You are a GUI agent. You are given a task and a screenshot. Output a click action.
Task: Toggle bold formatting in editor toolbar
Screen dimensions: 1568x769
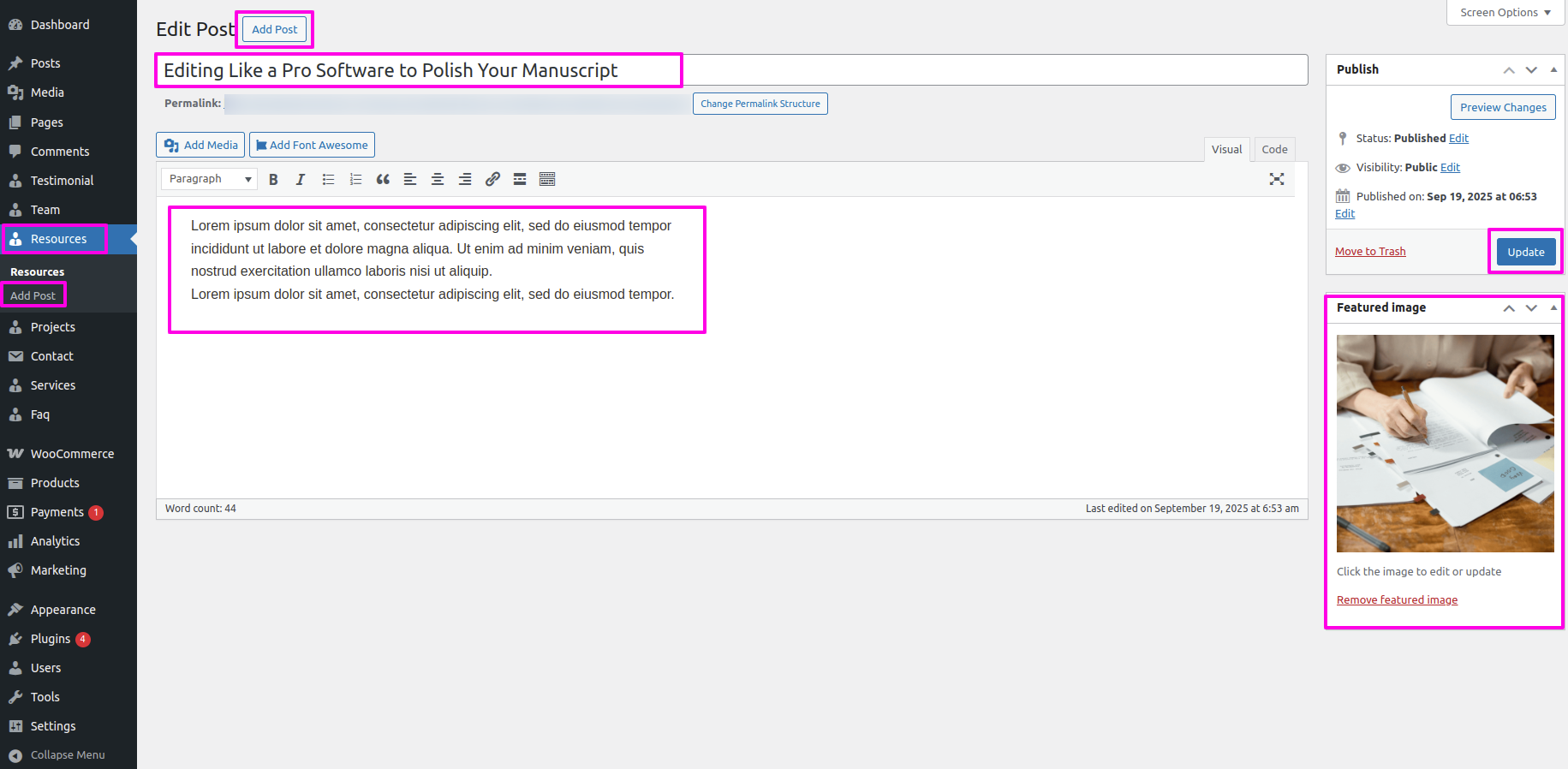coord(273,179)
